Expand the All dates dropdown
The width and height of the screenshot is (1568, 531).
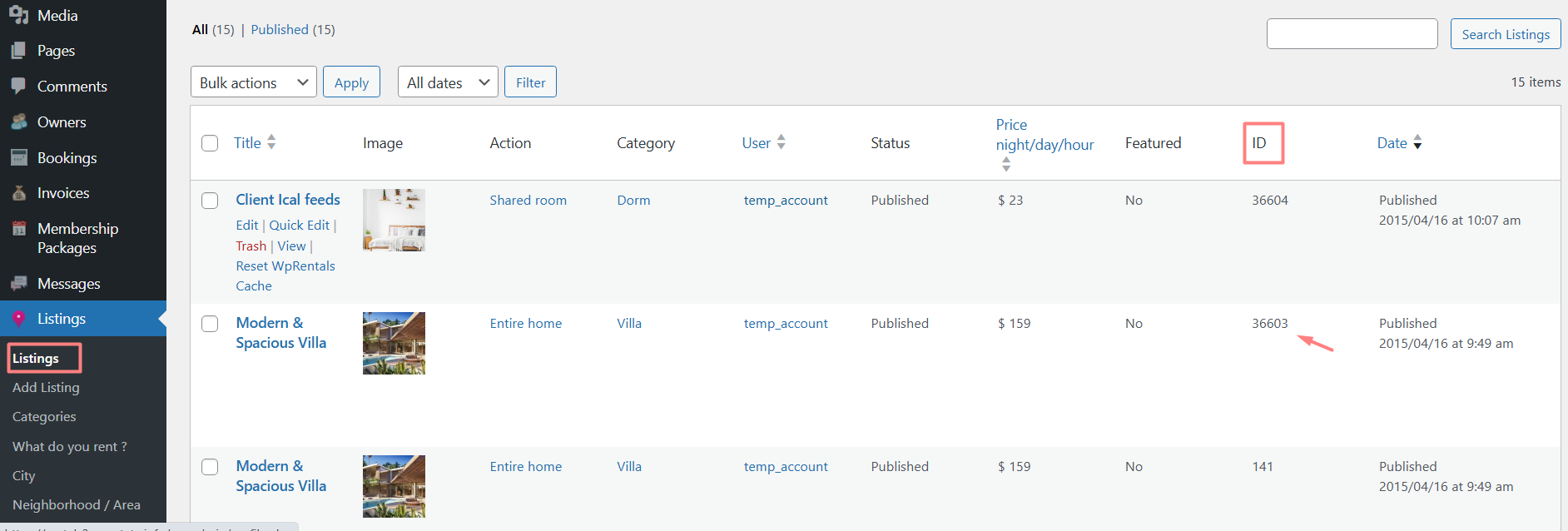pyautogui.click(x=447, y=82)
